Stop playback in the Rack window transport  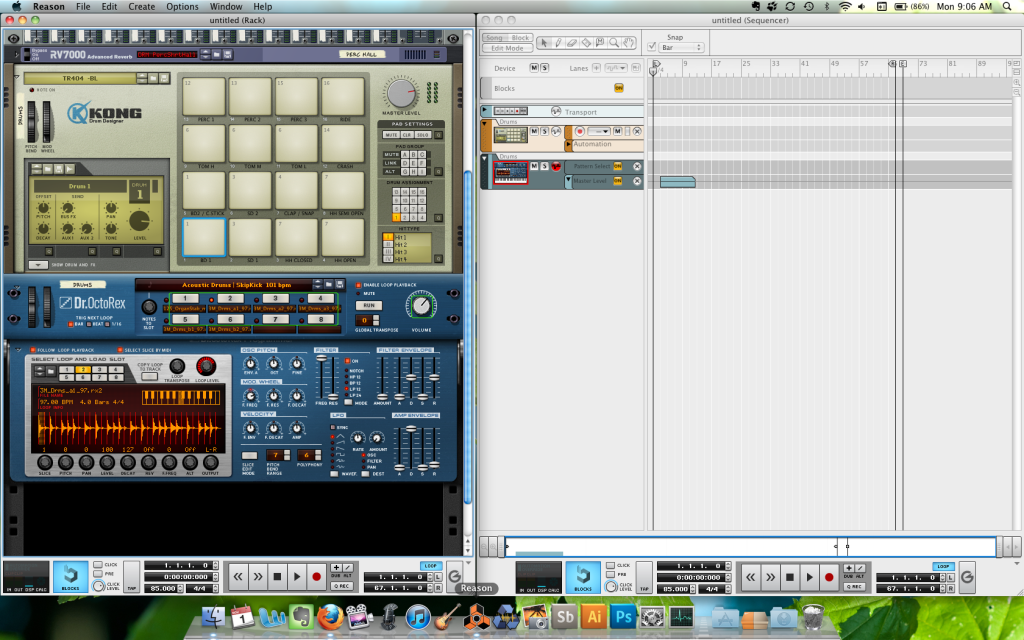click(x=277, y=577)
